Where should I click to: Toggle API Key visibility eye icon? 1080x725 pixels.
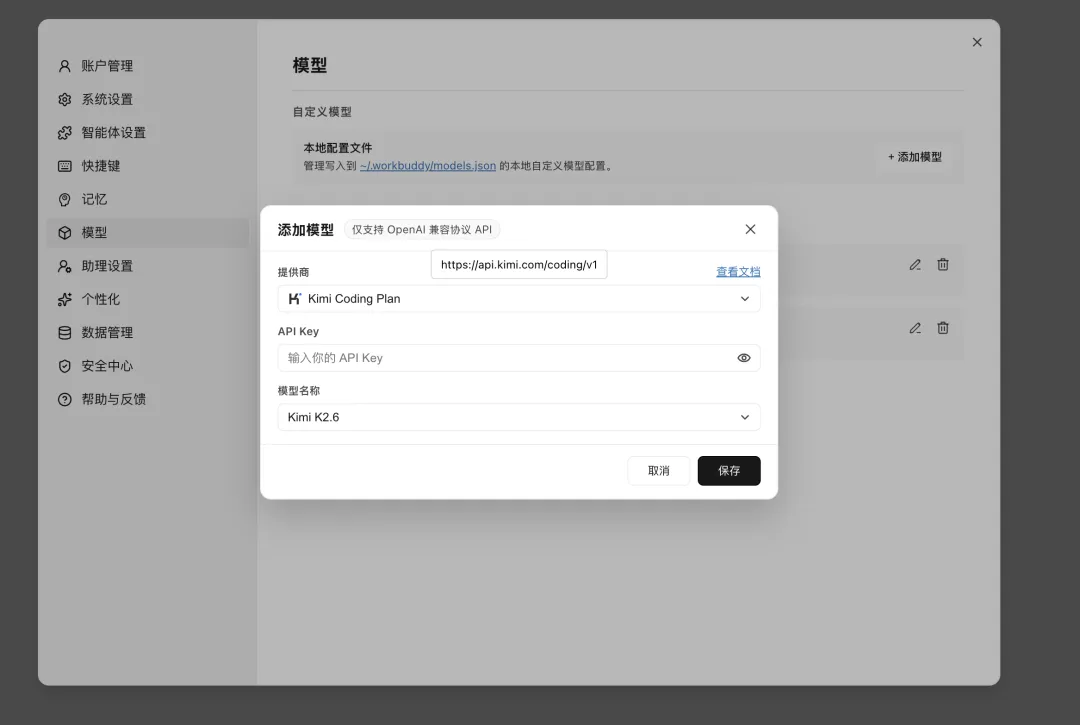point(744,358)
